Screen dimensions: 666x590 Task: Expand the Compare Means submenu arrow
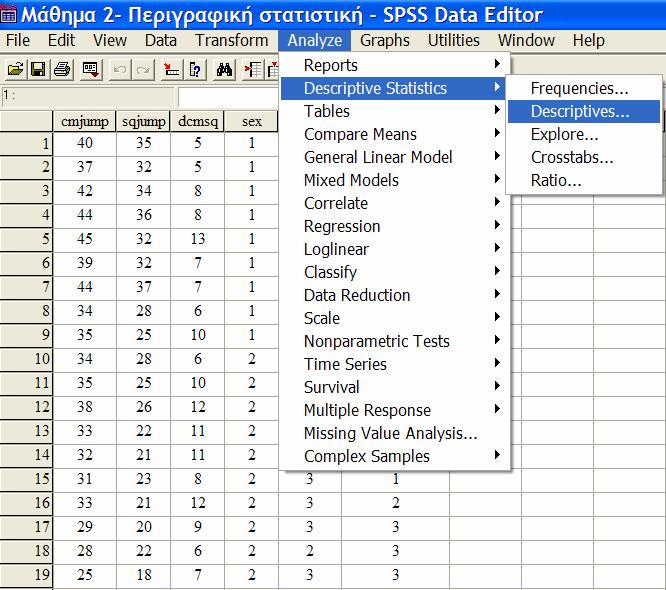(497, 133)
